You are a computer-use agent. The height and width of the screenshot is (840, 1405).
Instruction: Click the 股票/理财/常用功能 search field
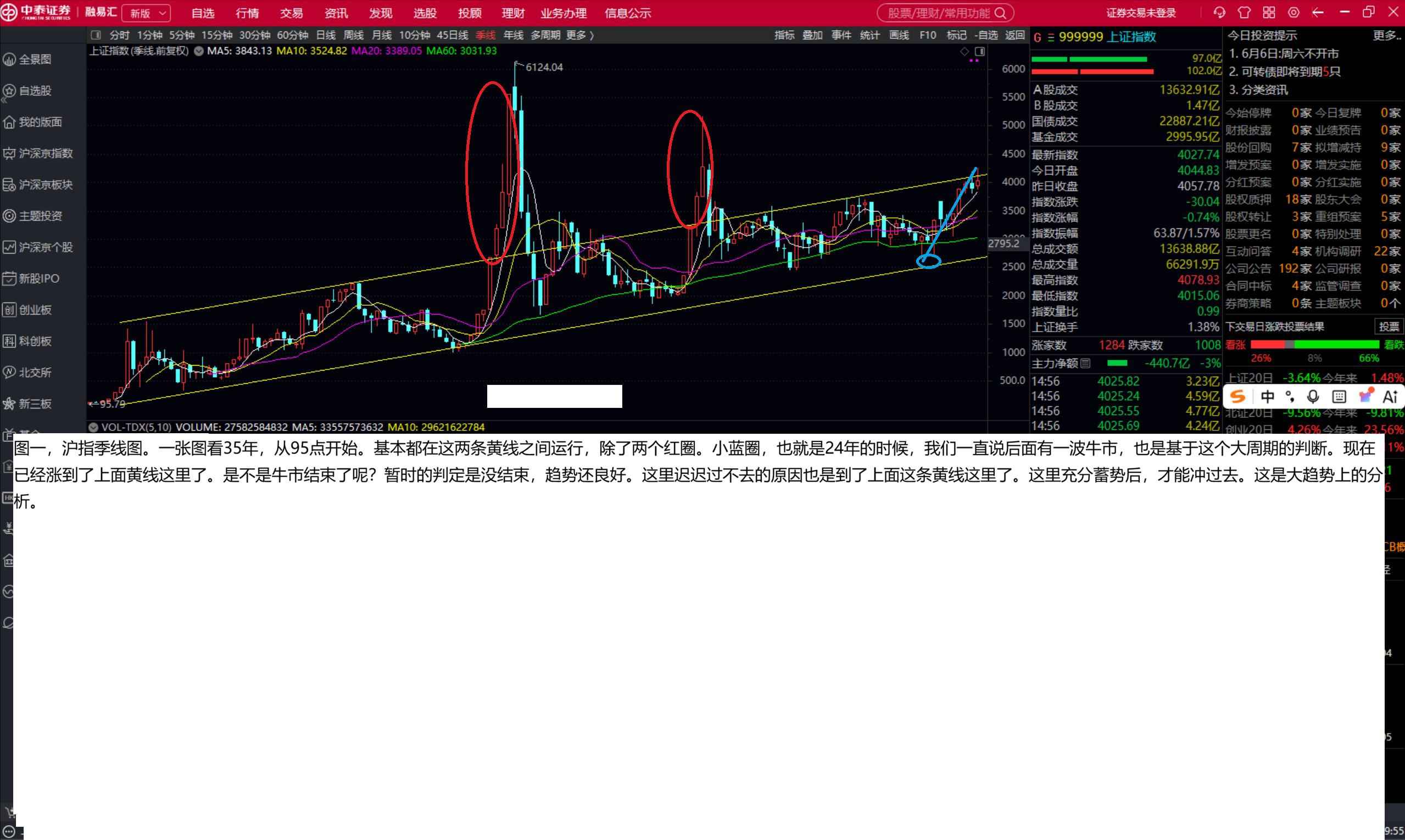(945, 13)
